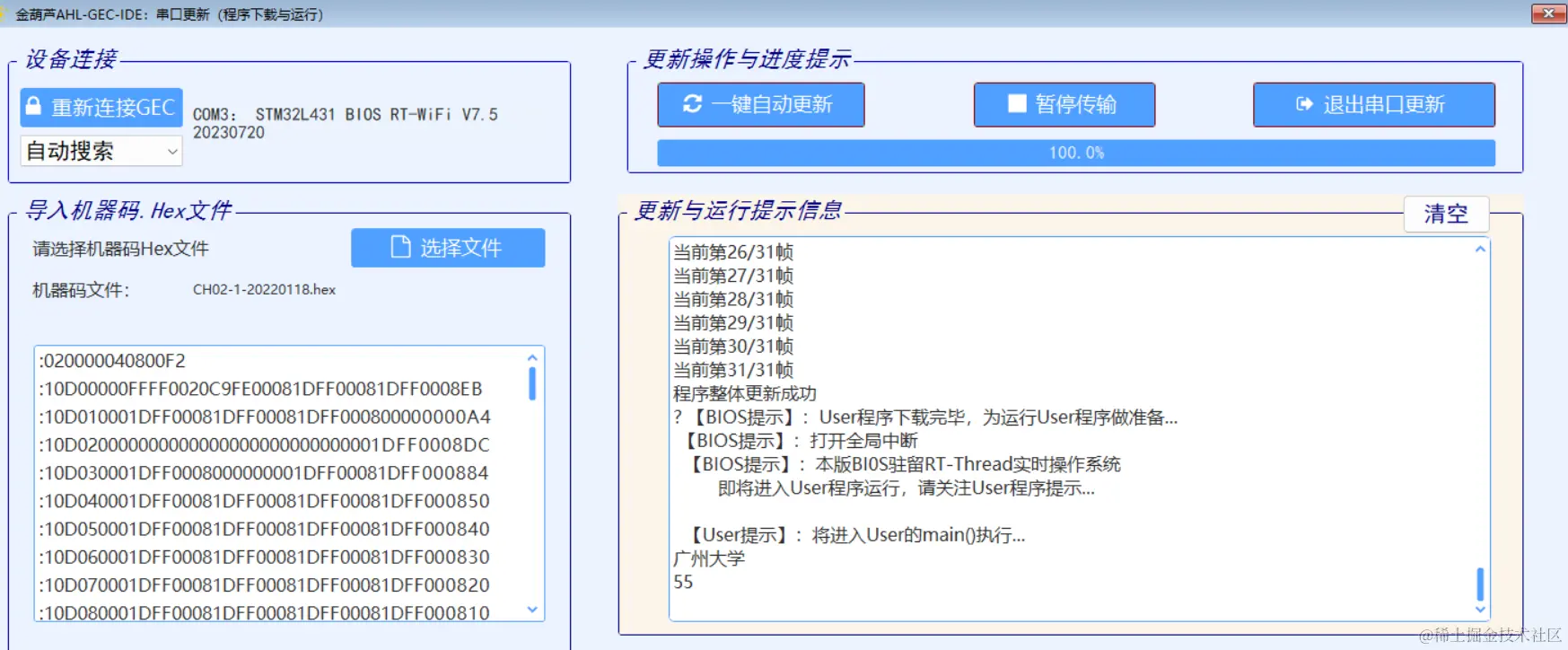Select hex line :020000040800F2

(x=112, y=361)
